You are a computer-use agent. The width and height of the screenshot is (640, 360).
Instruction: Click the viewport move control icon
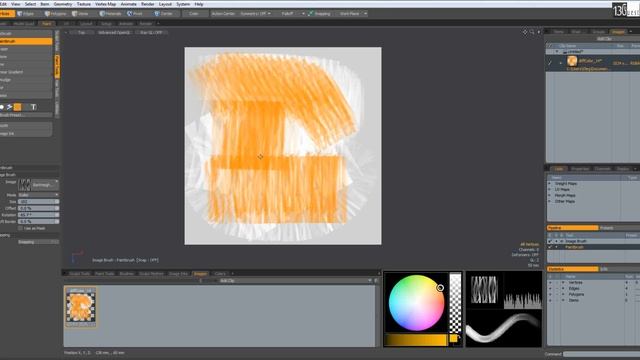[x=525, y=32]
